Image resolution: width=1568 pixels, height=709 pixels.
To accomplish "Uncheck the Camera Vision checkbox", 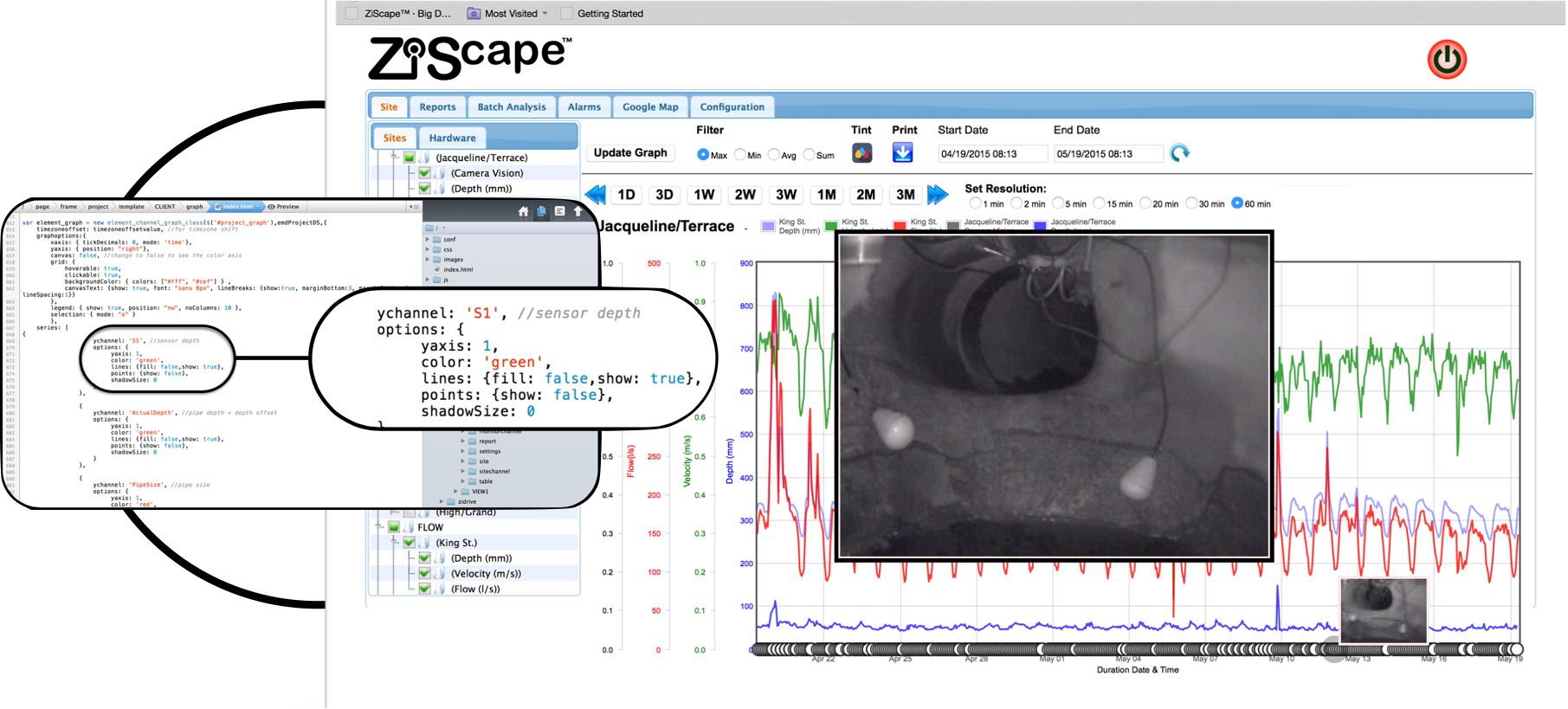I will pos(425,173).
